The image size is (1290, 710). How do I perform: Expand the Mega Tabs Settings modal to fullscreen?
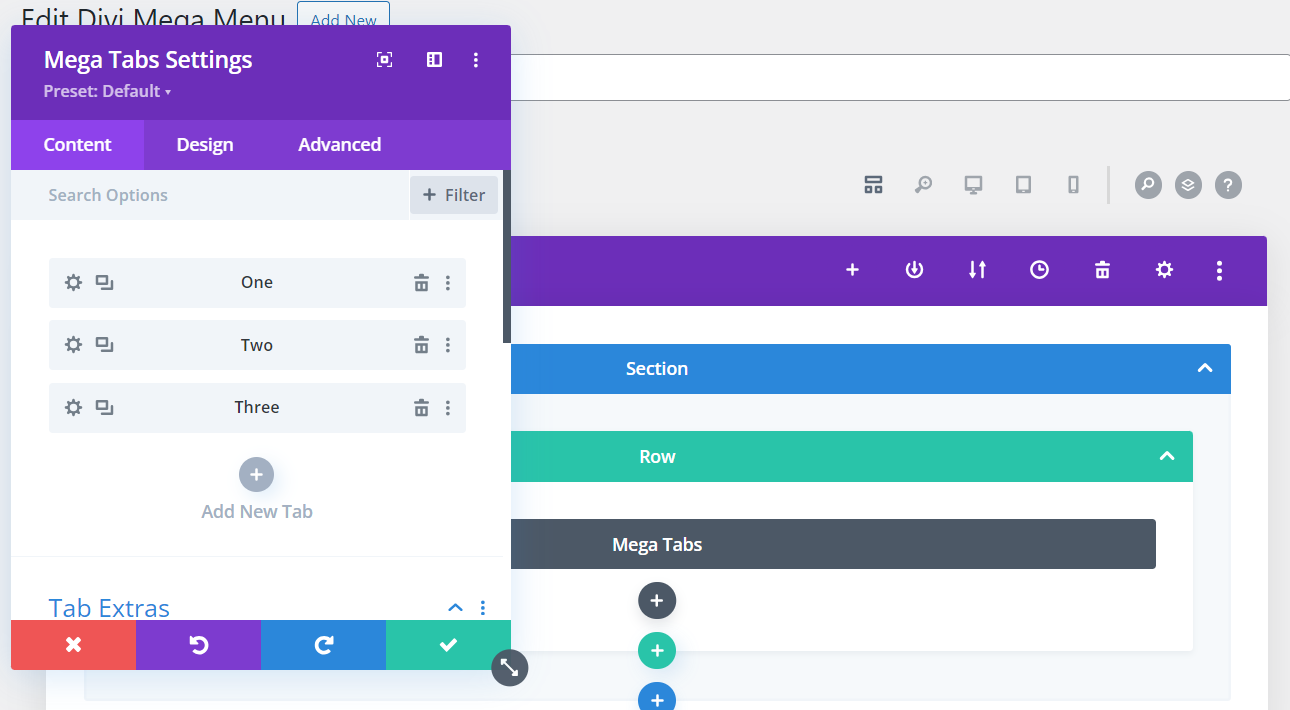click(384, 59)
